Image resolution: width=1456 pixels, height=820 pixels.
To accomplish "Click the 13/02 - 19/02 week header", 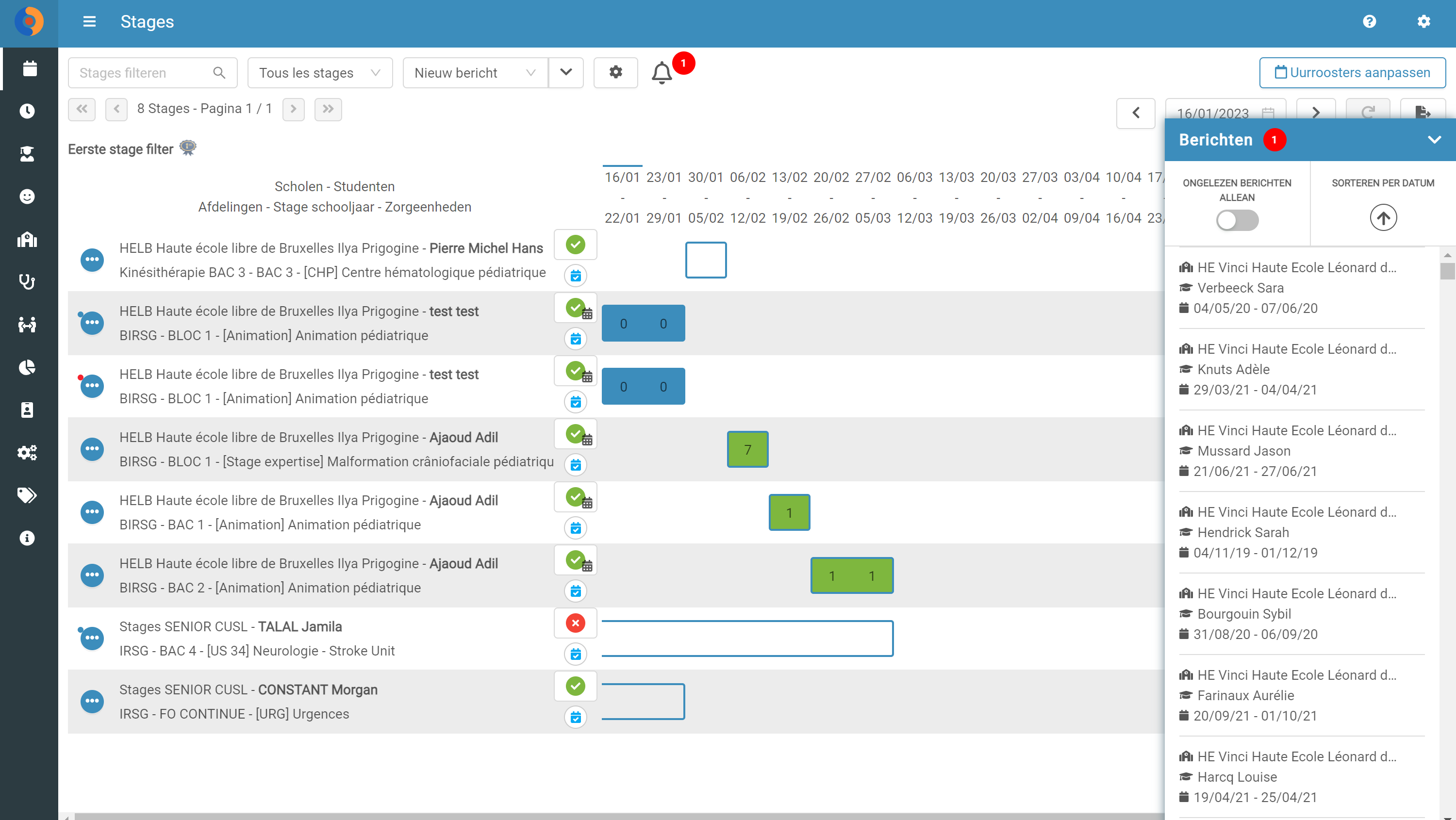I will (x=789, y=197).
